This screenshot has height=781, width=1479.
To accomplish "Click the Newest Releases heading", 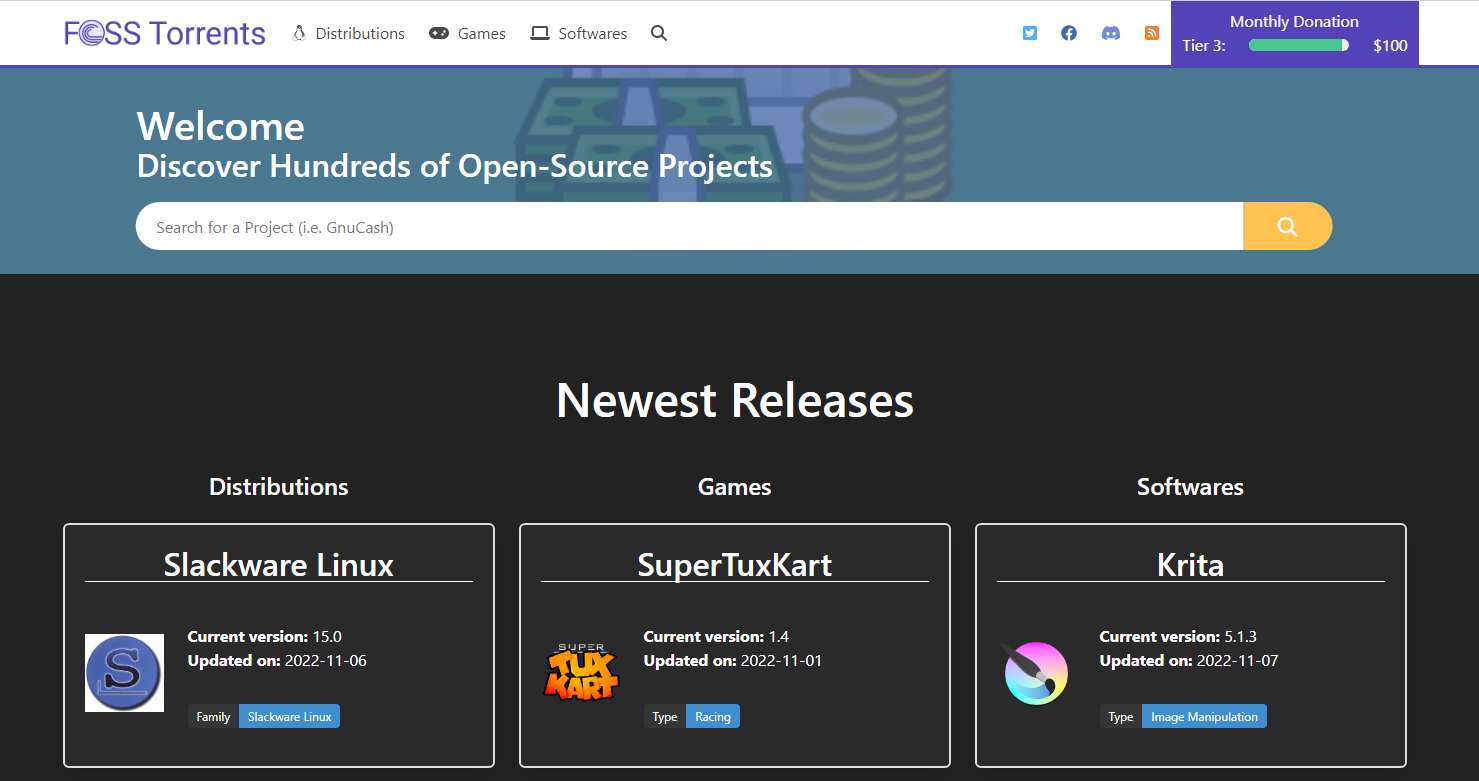I will coord(735,400).
